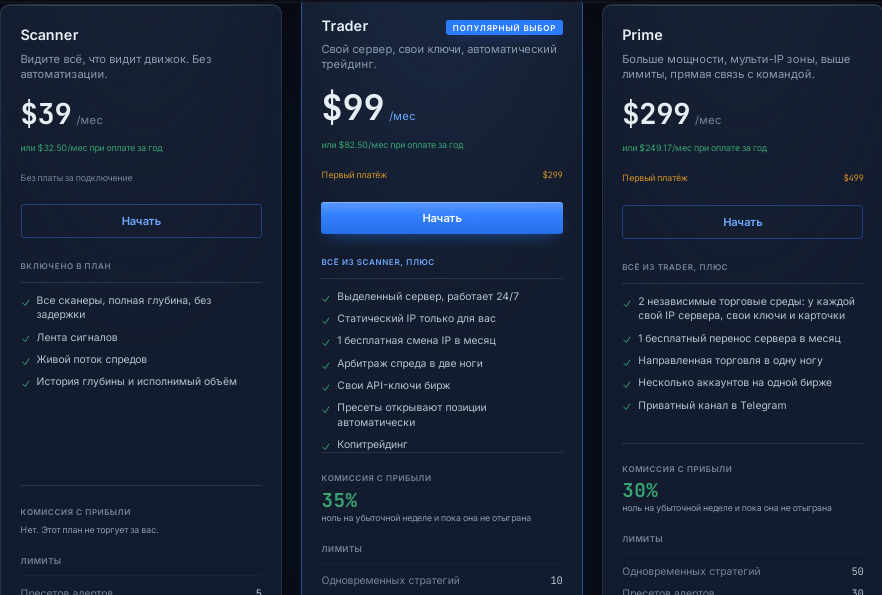Click the "Всё из Trader, плюс" heading
This screenshot has width=882, height=595.
pyautogui.click(x=675, y=267)
